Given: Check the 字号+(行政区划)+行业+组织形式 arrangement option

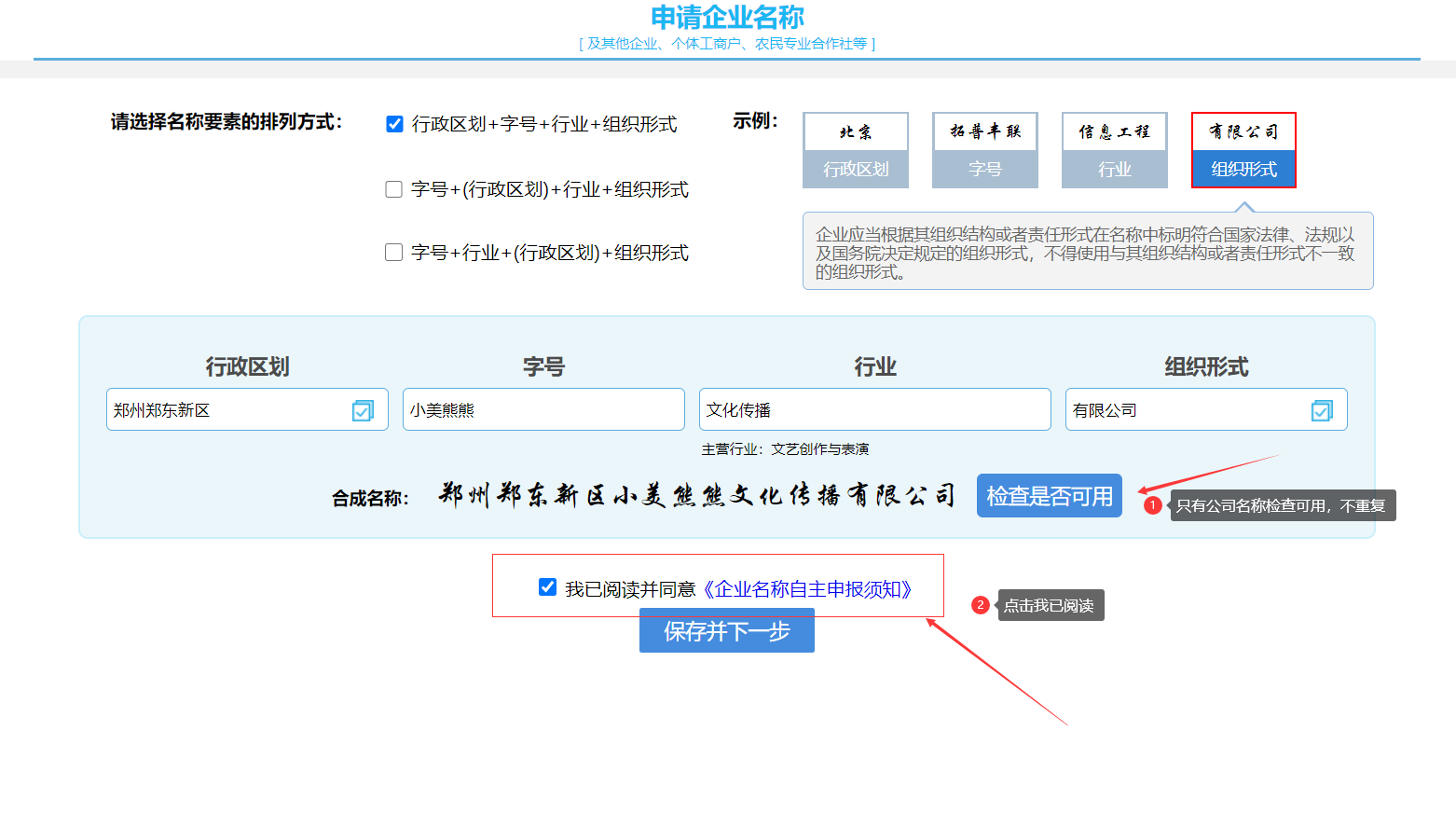Looking at the screenshot, I should pyautogui.click(x=393, y=188).
